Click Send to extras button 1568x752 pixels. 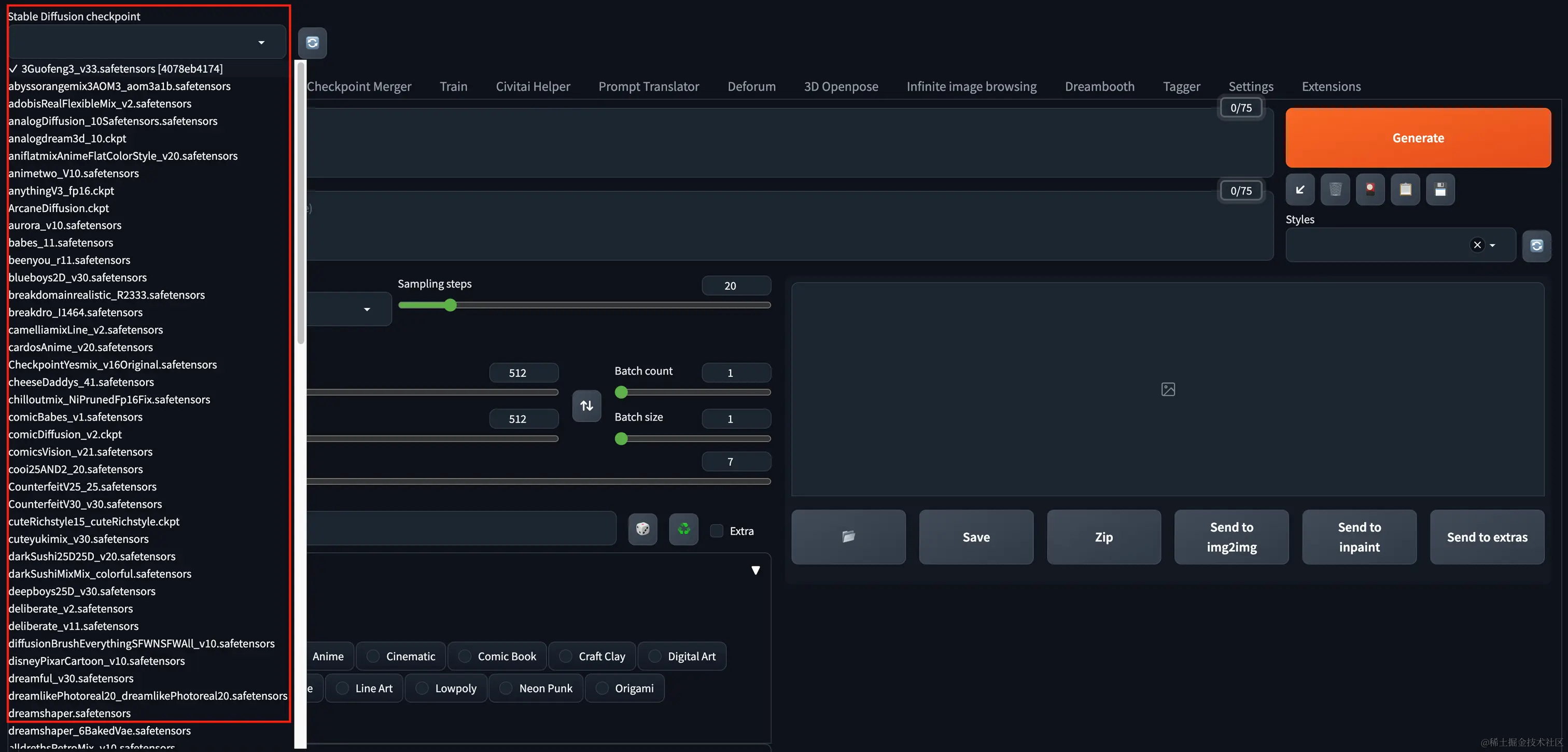click(1487, 536)
